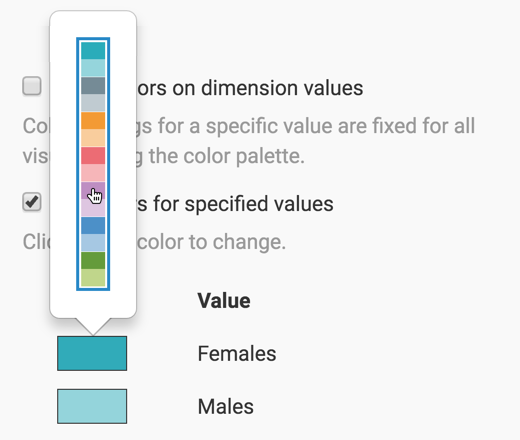Screen dimensions: 520x440
Task: Pick the red palette color
Action: 93,155
